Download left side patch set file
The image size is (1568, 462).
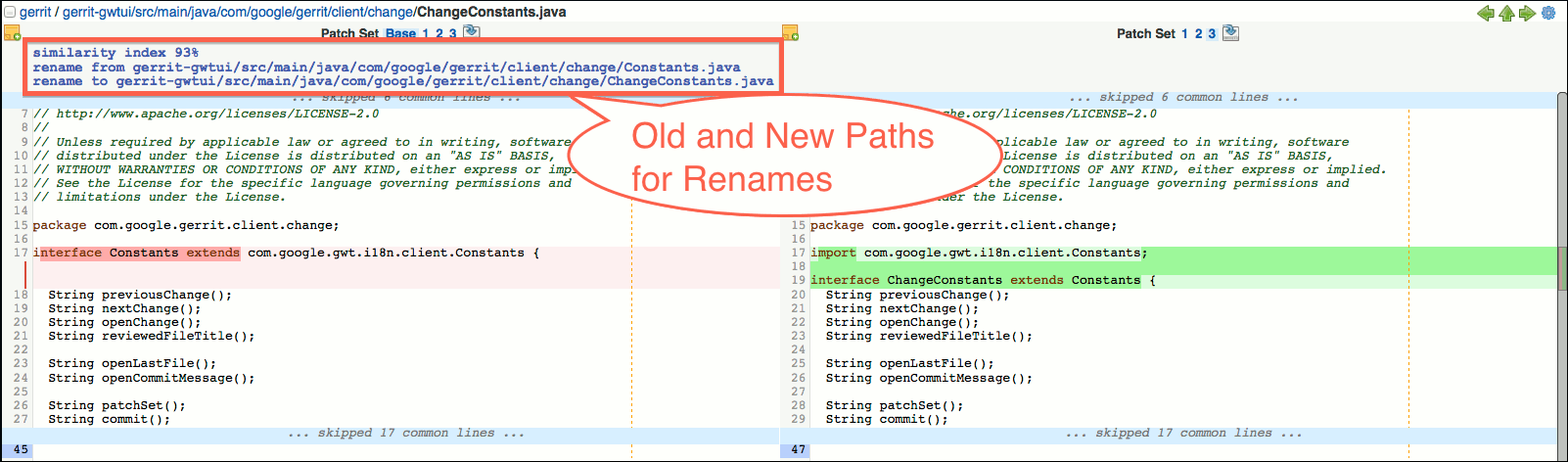[471, 32]
